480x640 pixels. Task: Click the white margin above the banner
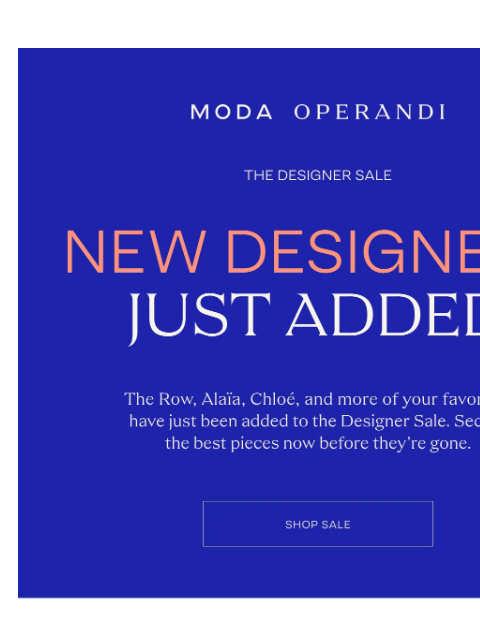pos(240,24)
